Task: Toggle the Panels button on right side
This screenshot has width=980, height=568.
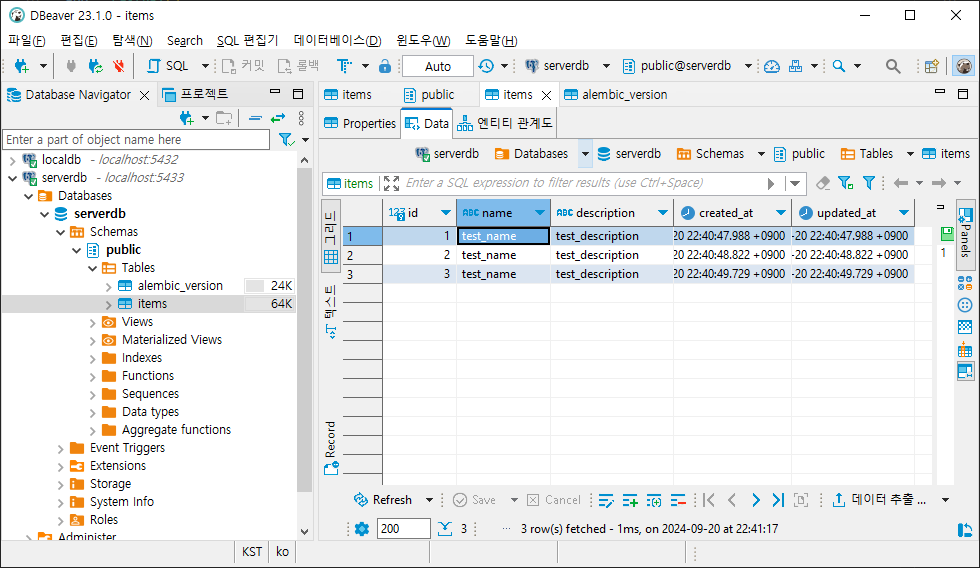Action: tap(965, 233)
